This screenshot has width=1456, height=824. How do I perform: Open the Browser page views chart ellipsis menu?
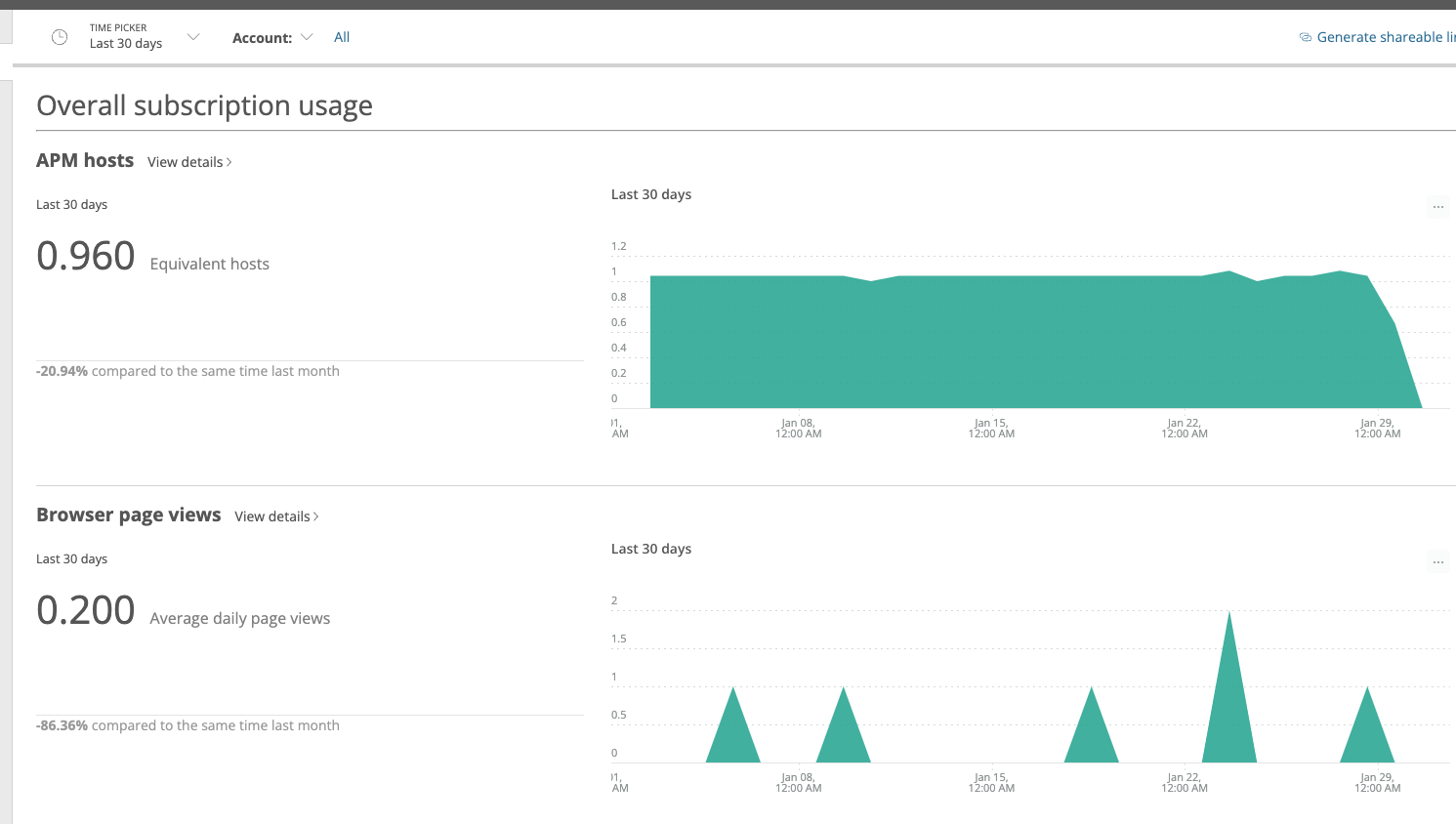tap(1438, 560)
